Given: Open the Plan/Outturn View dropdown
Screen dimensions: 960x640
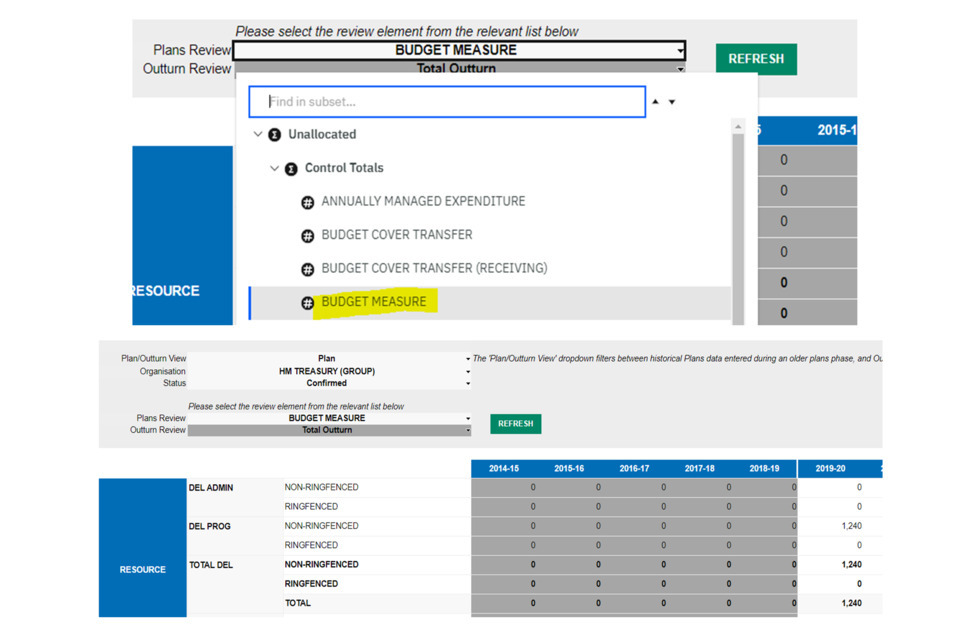Looking at the screenshot, I should [467, 359].
